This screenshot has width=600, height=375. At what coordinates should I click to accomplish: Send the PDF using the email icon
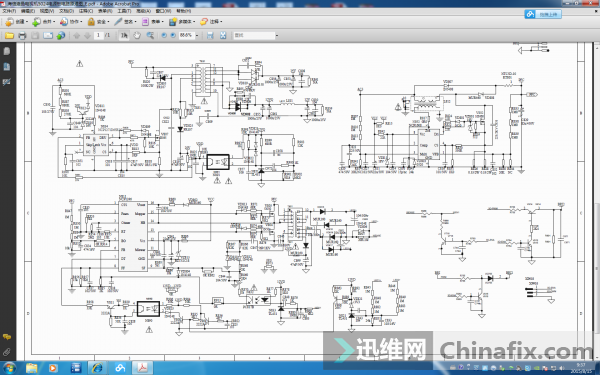coord(48,36)
